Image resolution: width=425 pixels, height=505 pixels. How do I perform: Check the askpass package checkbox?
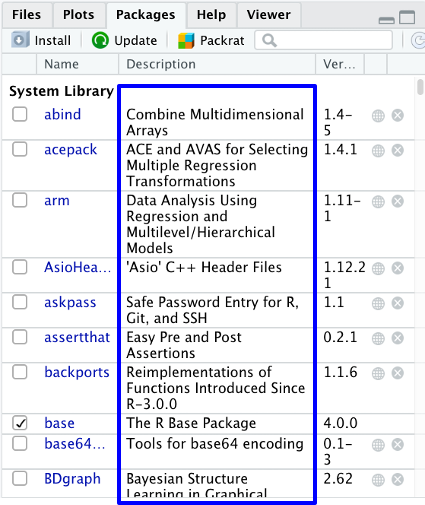[x=20, y=302]
